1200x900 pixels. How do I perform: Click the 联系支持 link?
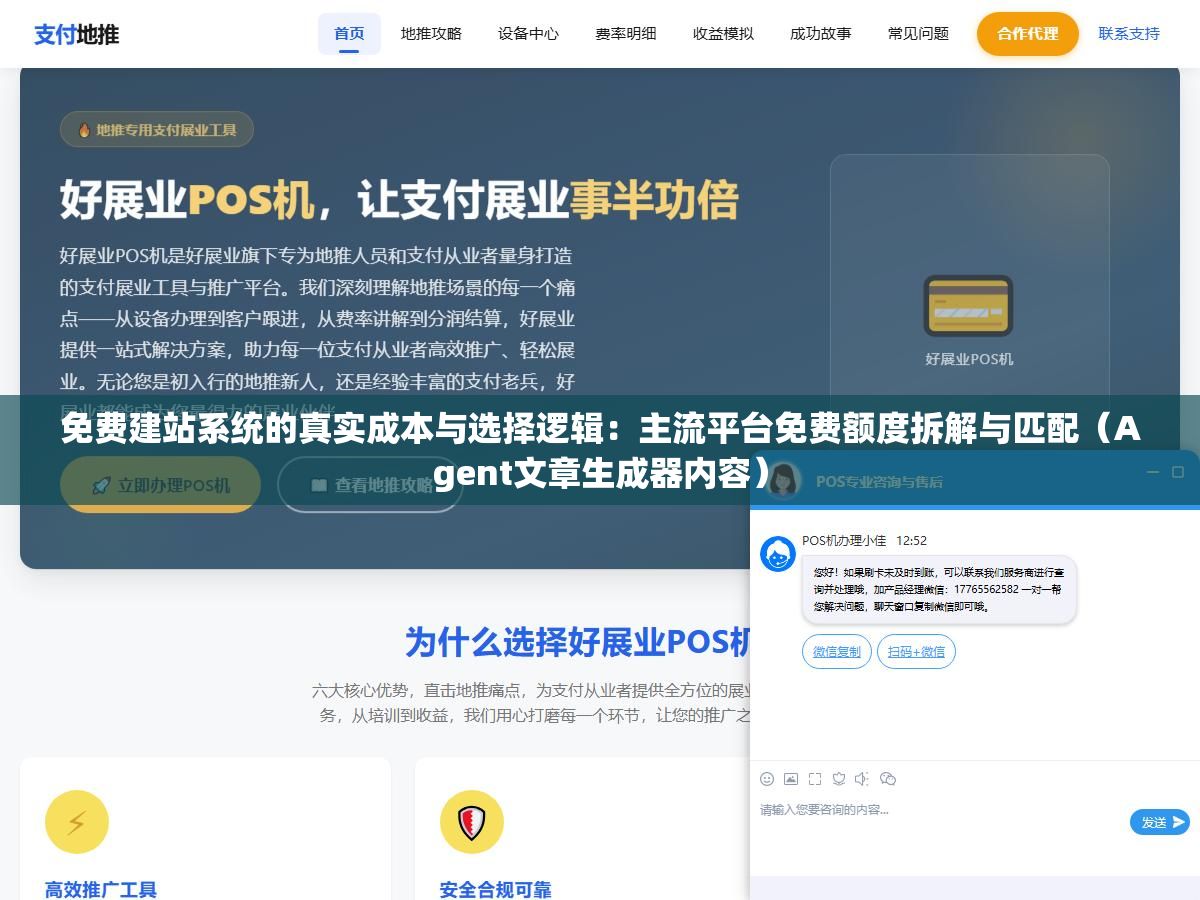click(x=1129, y=34)
